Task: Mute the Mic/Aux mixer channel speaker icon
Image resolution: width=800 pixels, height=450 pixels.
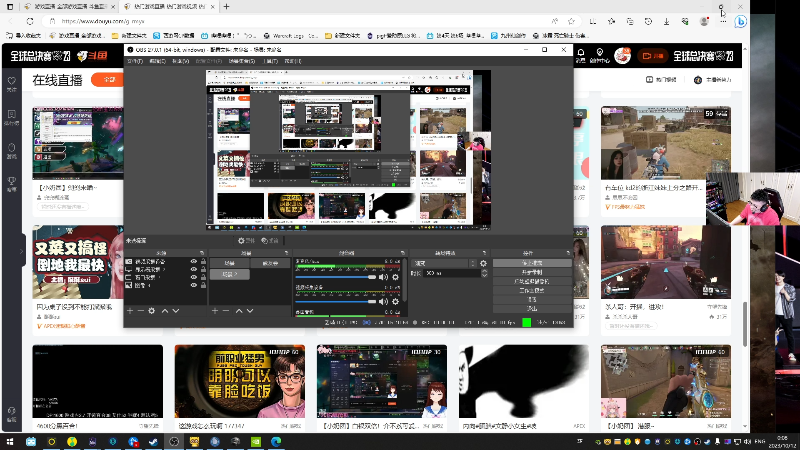Action: click(383, 277)
